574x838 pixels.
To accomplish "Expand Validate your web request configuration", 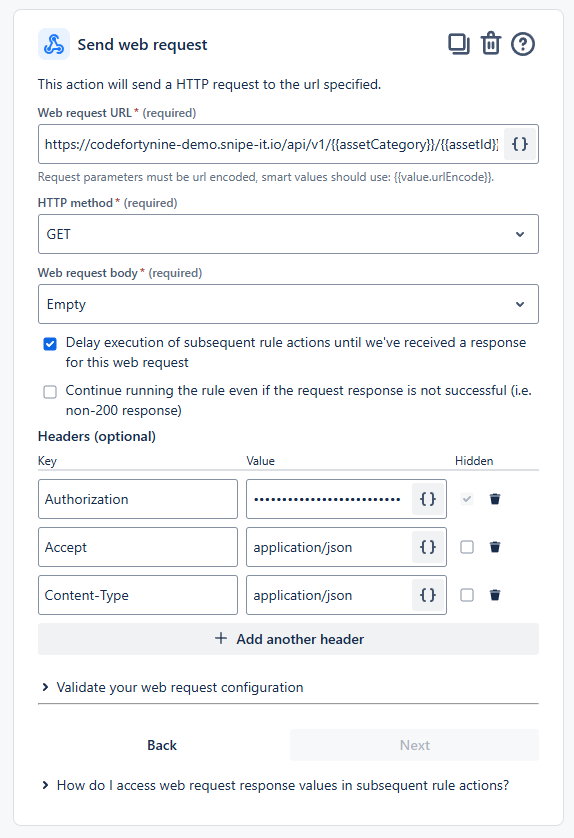I will coord(180,687).
